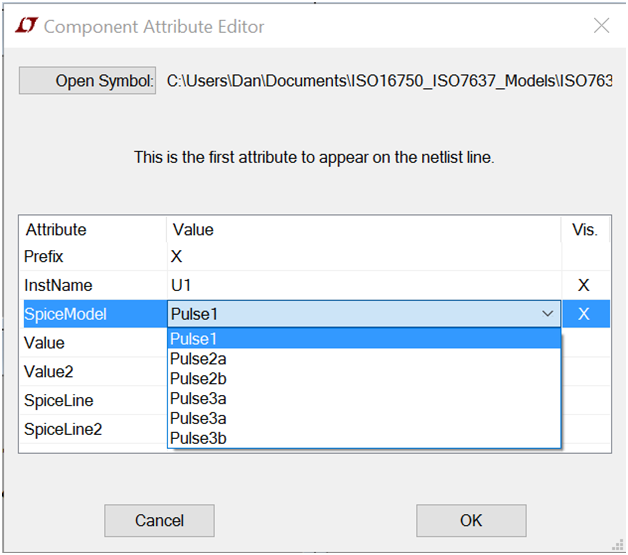The width and height of the screenshot is (628, 555).
Task: Select Pulse1 from the dropdown list
Action: pos(364,339)
